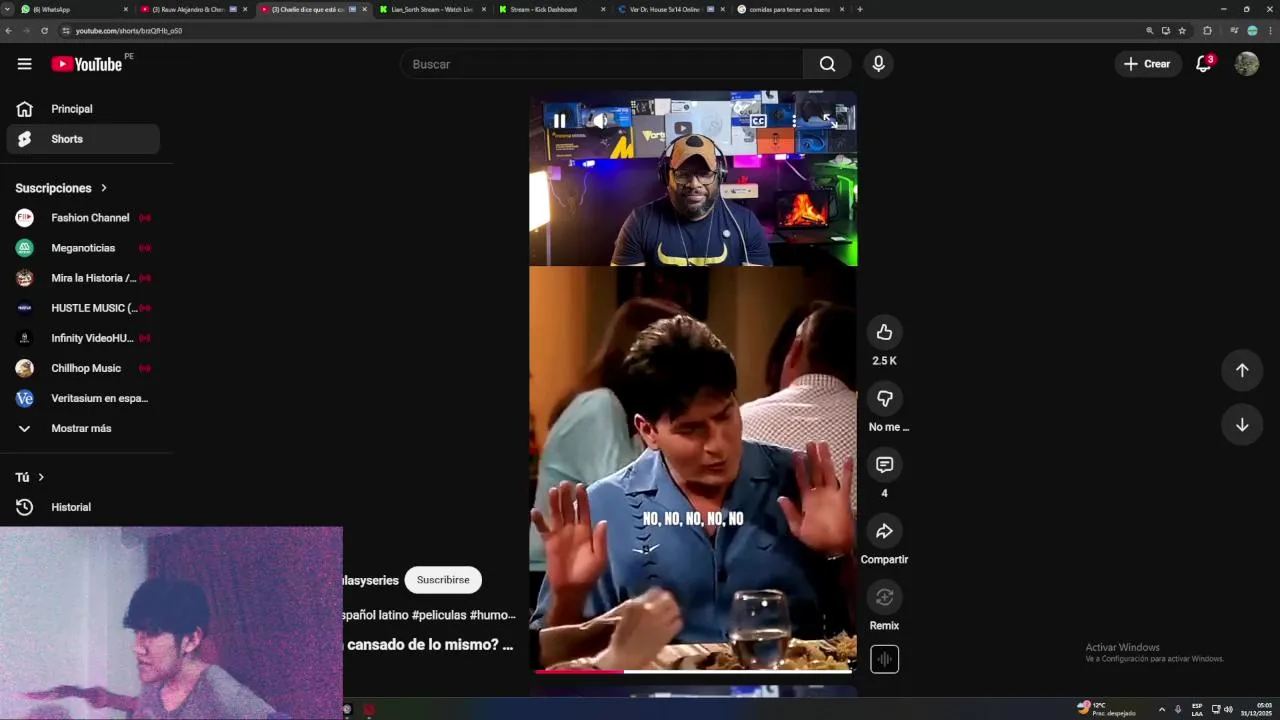Switch to the Ver Dr. House tab
The height and width of the screenshot is (720, 1280).
coord(670,9)
